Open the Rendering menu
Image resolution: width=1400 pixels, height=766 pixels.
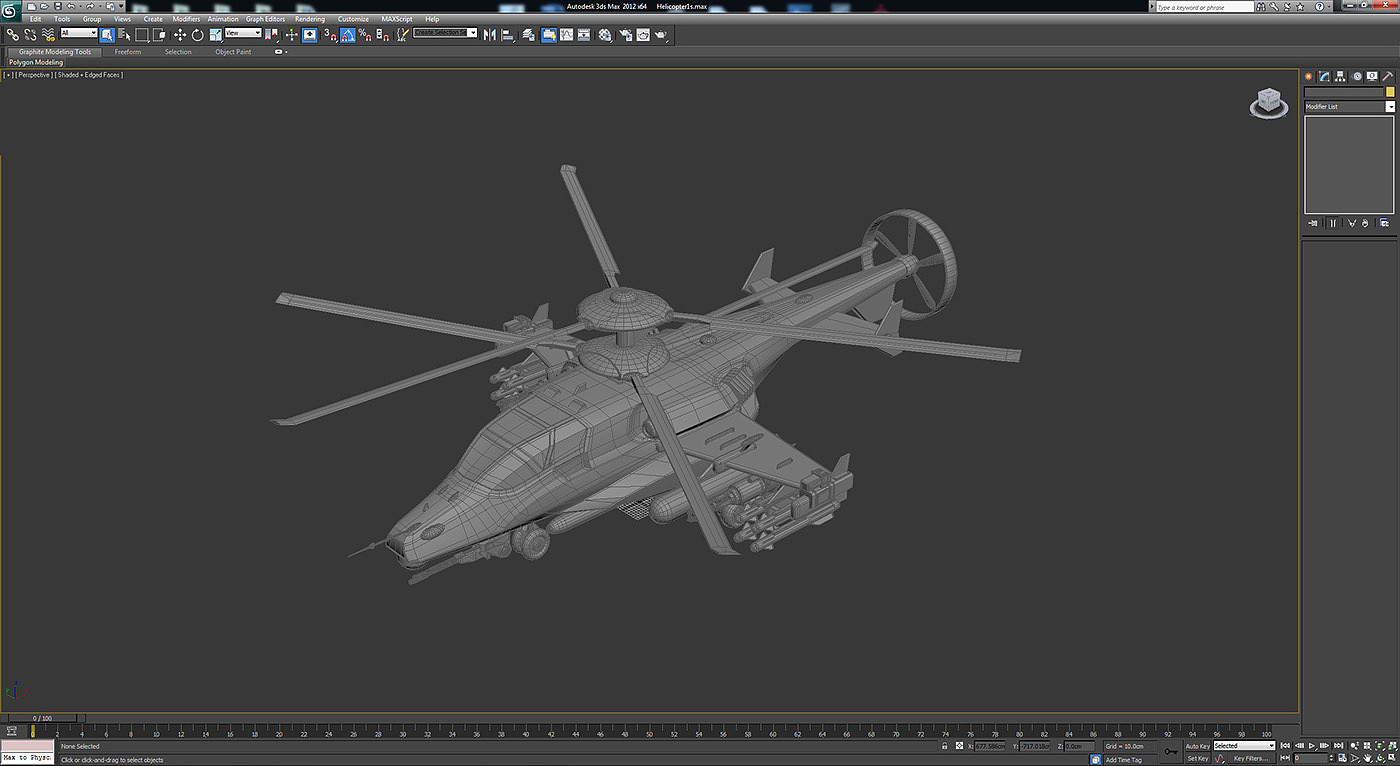309,19
